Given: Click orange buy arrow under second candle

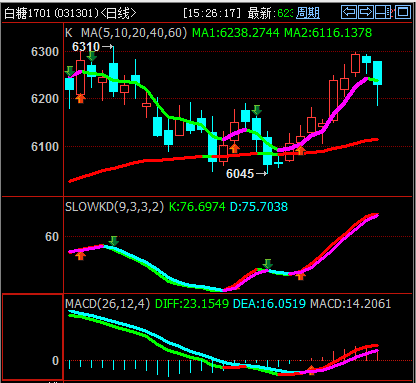Looking at the screenshot, I should click(80, 98).
